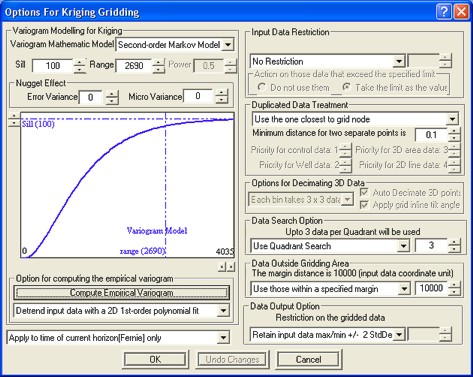Click right arrow below variogram plot
This screenshot has height=377, width=473.
point(231,267)
